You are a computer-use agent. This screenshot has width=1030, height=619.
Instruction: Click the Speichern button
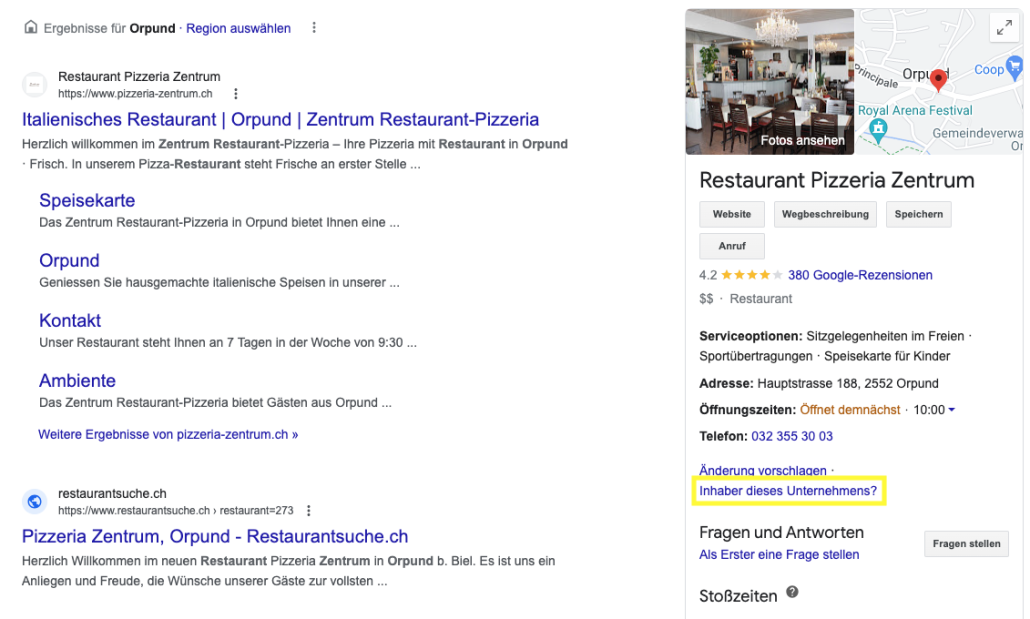pos(918,214)
